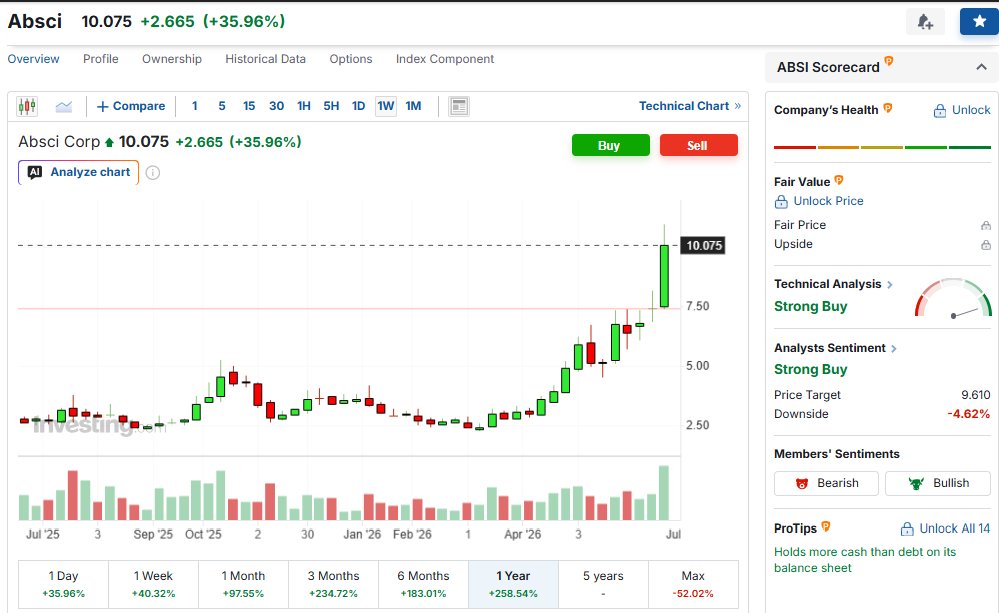Open the Technical Chart link
Screen dimensions: 999x613
coord(690,106)
